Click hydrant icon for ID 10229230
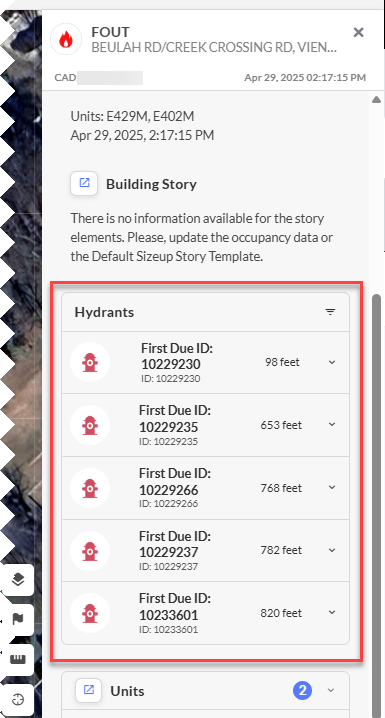385x718 pixels. pos(90,363)
